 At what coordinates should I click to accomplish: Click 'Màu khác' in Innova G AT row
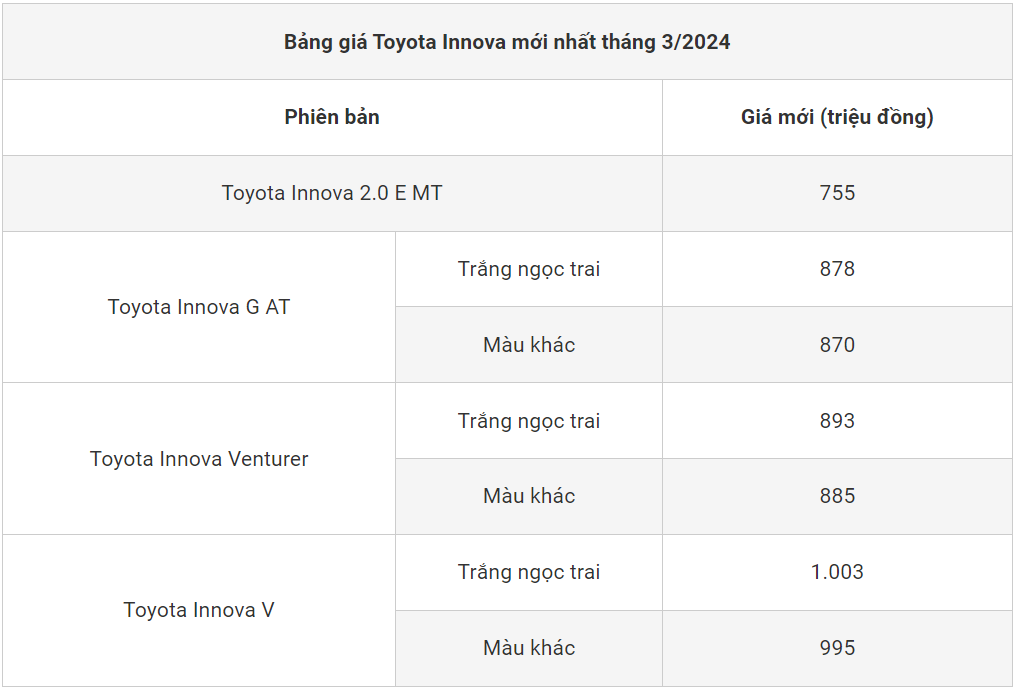(x=529, y=345)
